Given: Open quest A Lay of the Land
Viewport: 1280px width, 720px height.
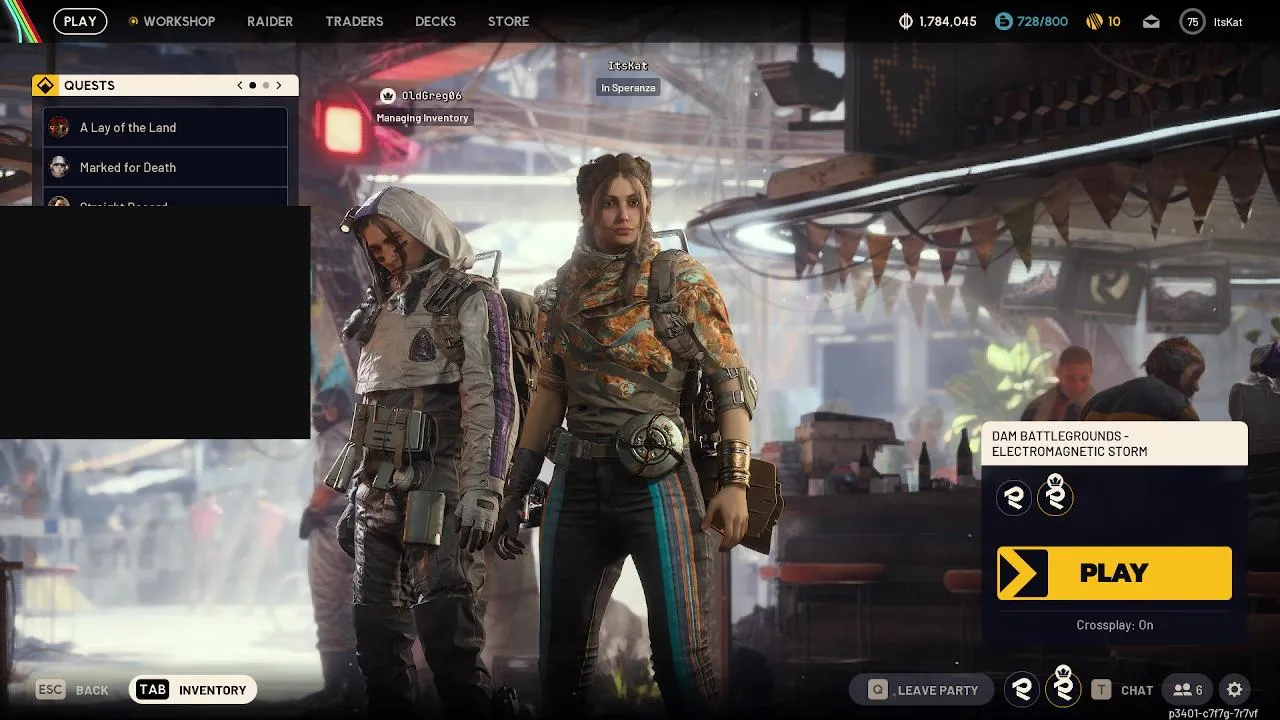Looking at the screenshot, I should pyautogui.click(x=166, y=127).
